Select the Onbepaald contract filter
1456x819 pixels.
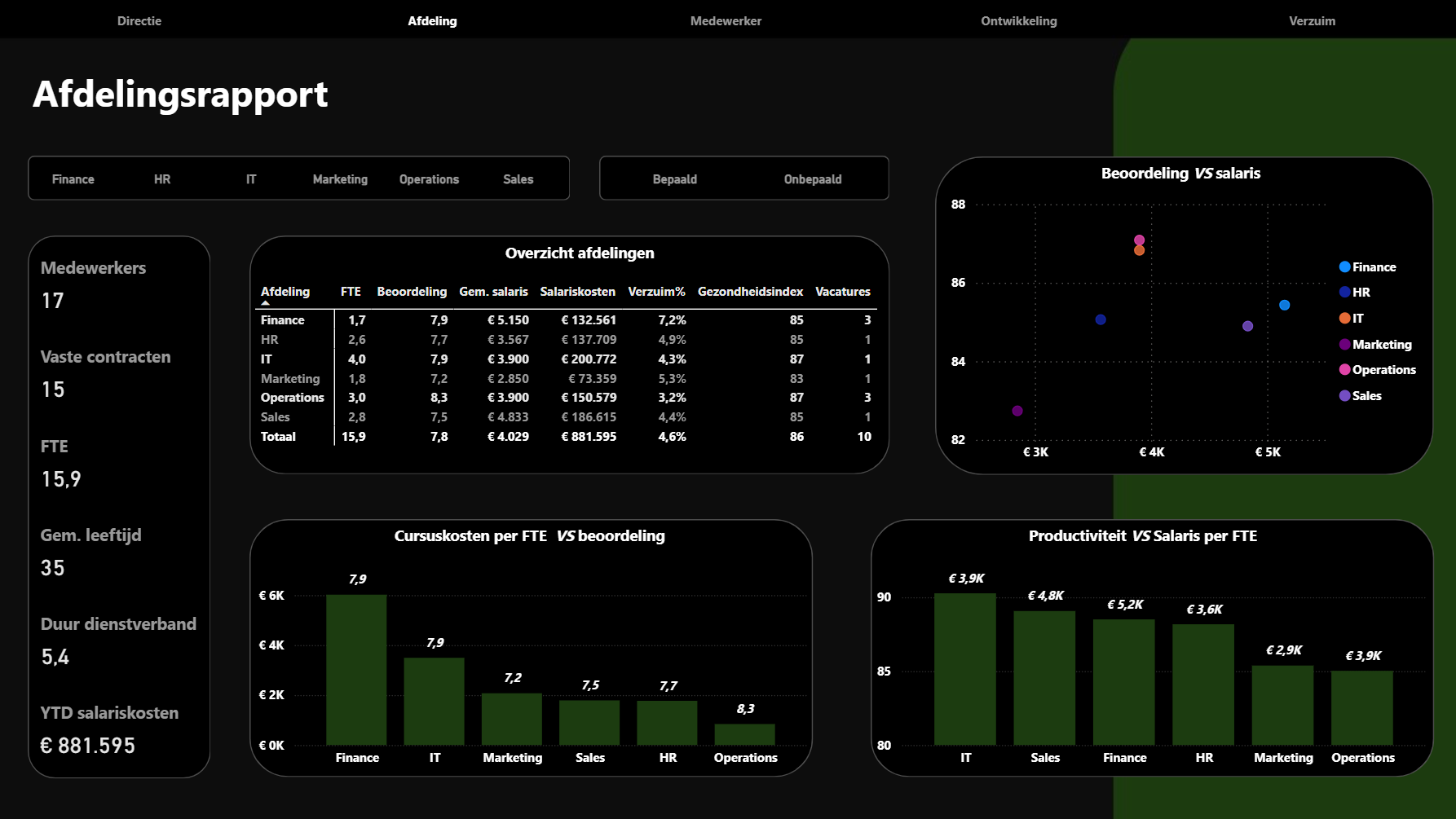click(x=812, y=179)
